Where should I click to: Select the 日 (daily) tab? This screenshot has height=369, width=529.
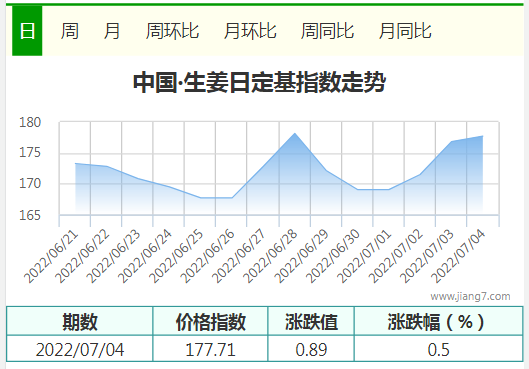27,31
